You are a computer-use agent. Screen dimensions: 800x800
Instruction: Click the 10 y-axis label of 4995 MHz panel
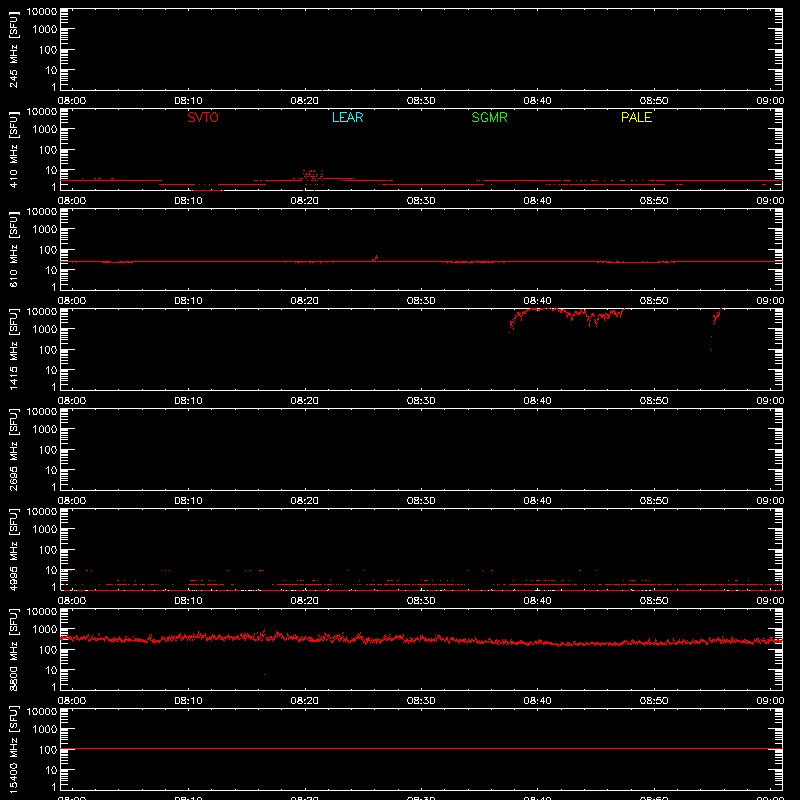(x=52, y=570)
